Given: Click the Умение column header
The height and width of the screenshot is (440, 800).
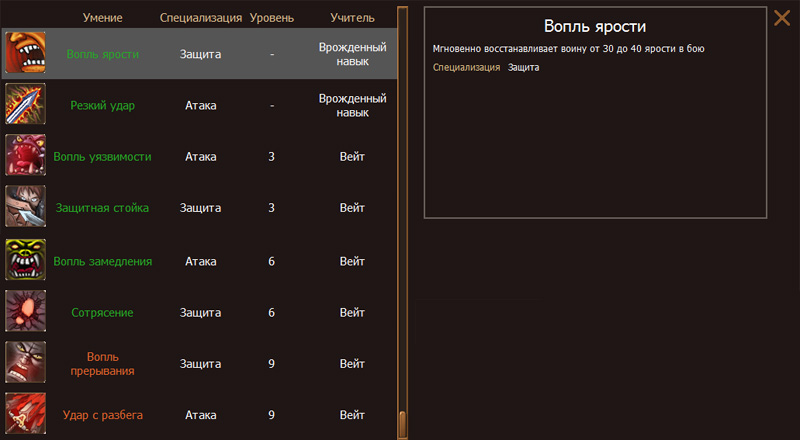Looking at the screenshot, I should tap(103, 18).
